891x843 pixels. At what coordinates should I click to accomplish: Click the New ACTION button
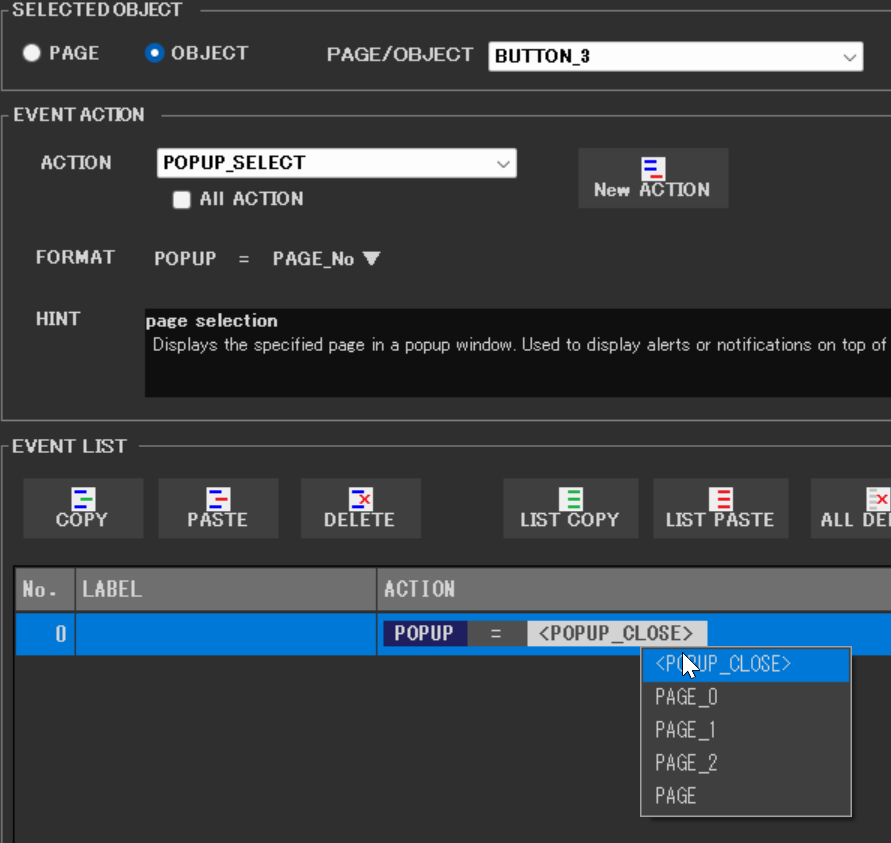tap(653, 178)
